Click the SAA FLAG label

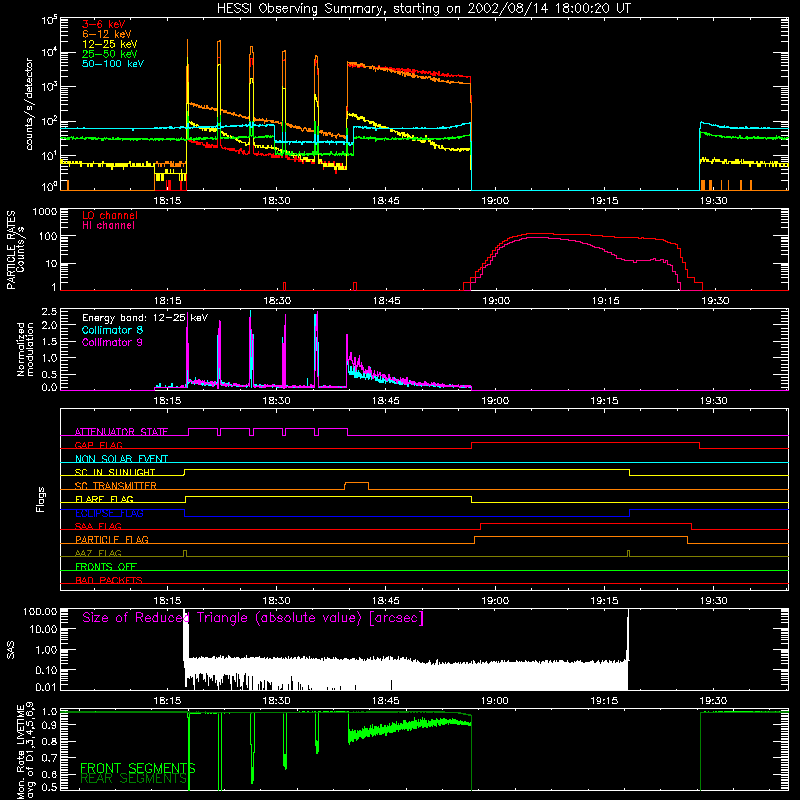pos(98,526)
